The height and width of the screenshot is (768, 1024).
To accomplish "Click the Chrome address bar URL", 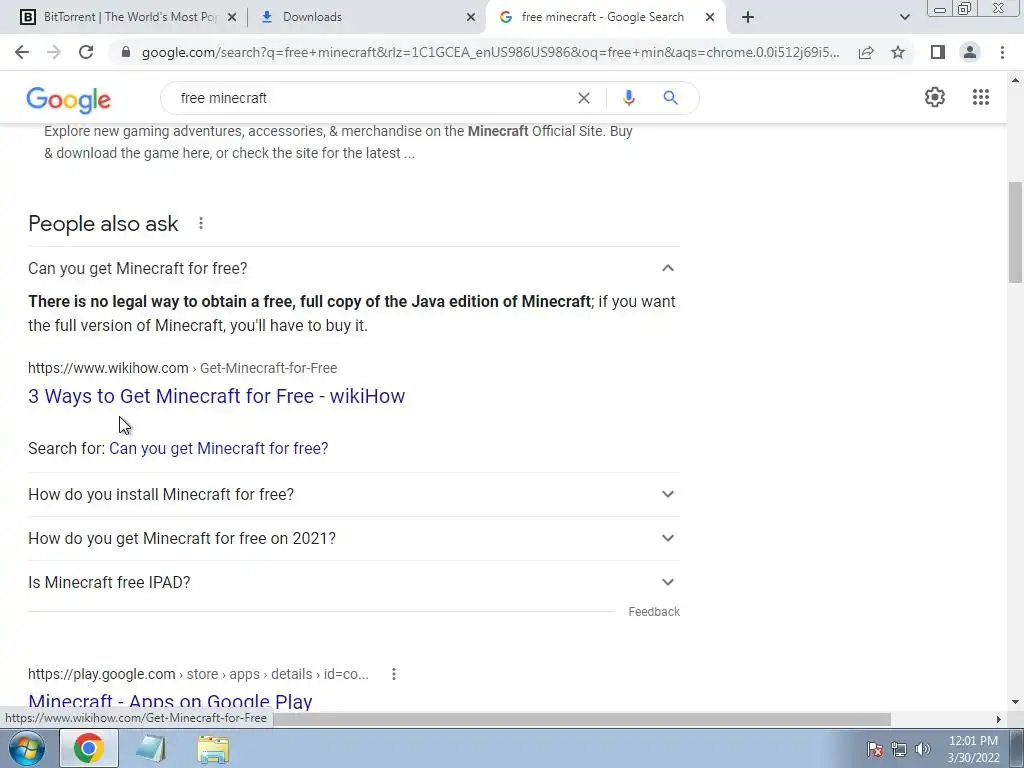I will coord(490,52).
